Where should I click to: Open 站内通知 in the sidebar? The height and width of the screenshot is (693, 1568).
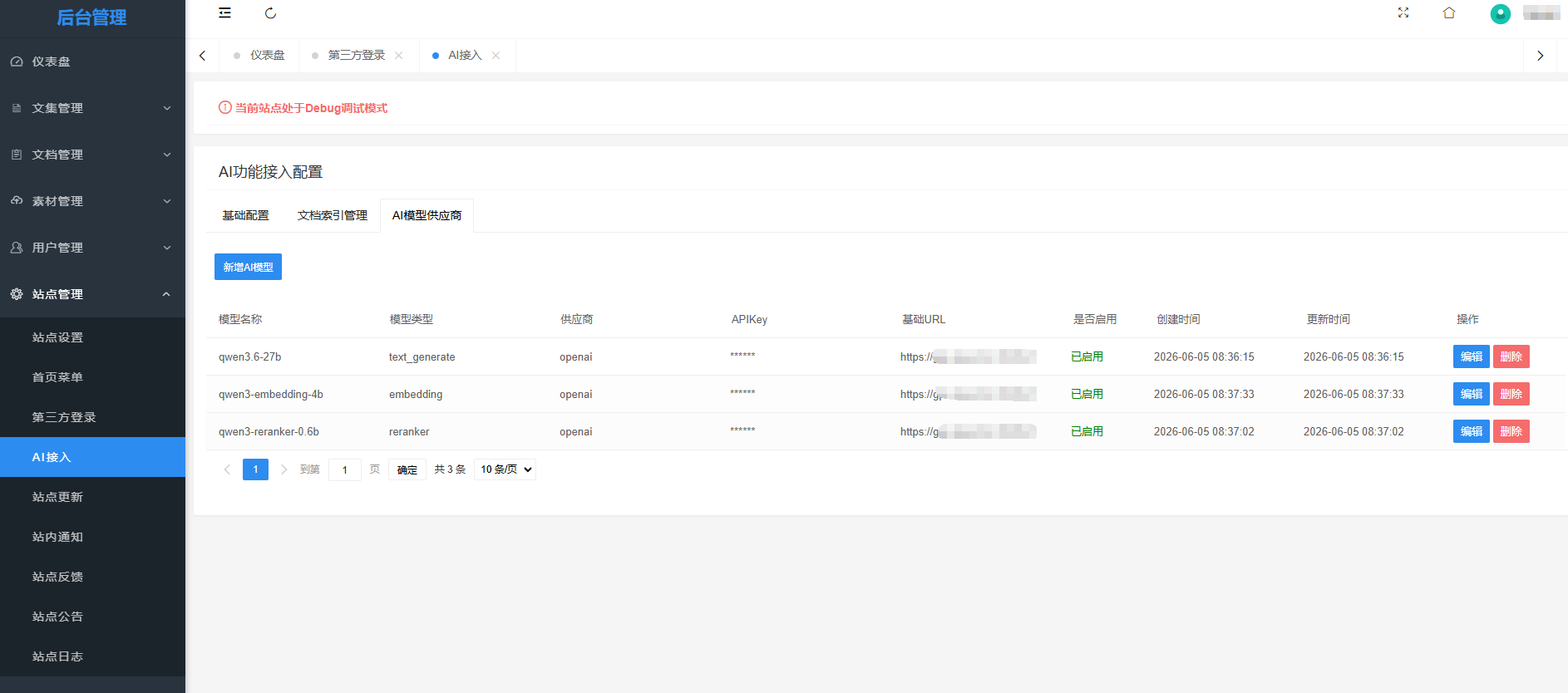[x=92, y=537]
